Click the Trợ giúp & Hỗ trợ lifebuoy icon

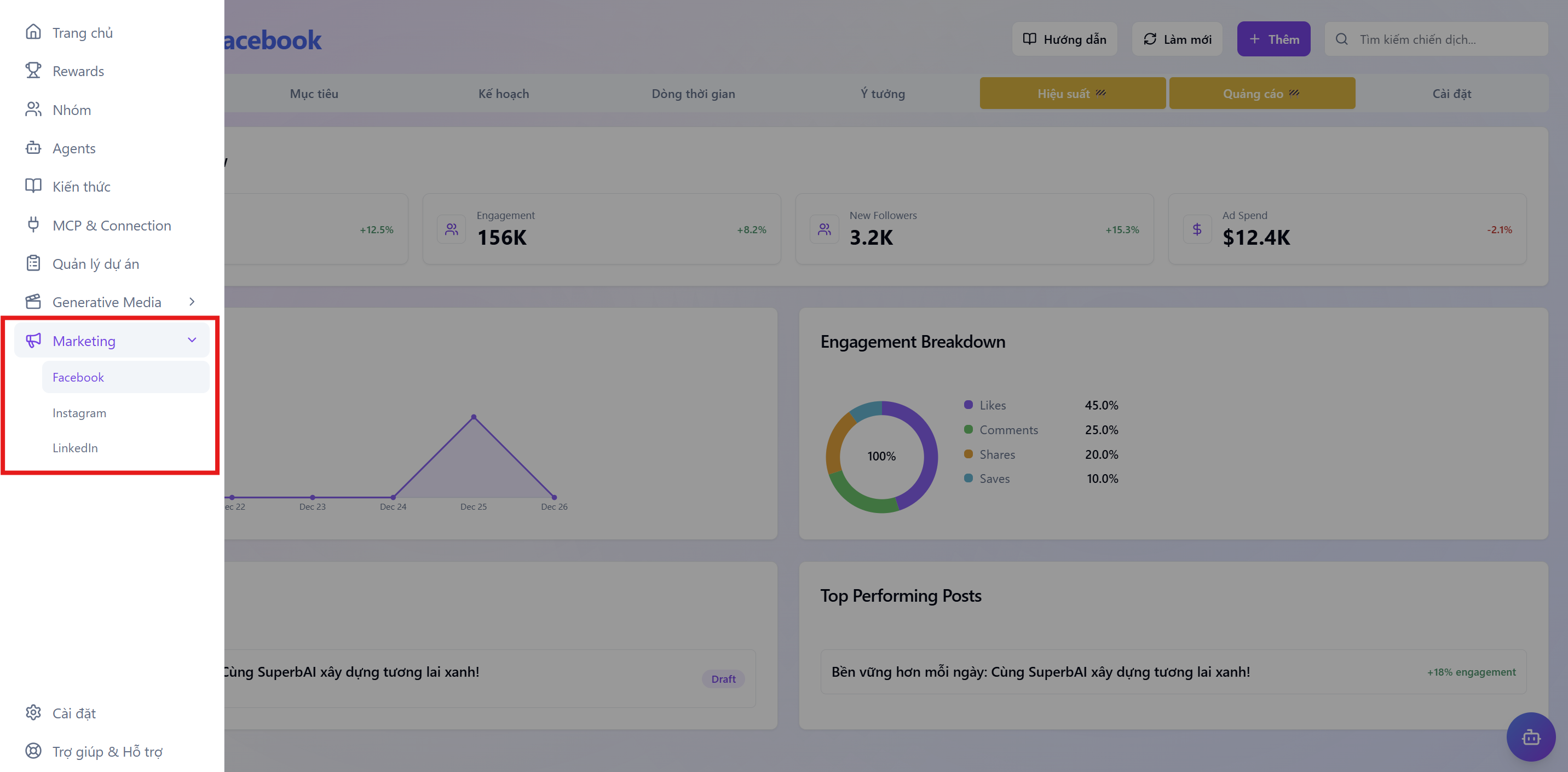tap(33, 751)
